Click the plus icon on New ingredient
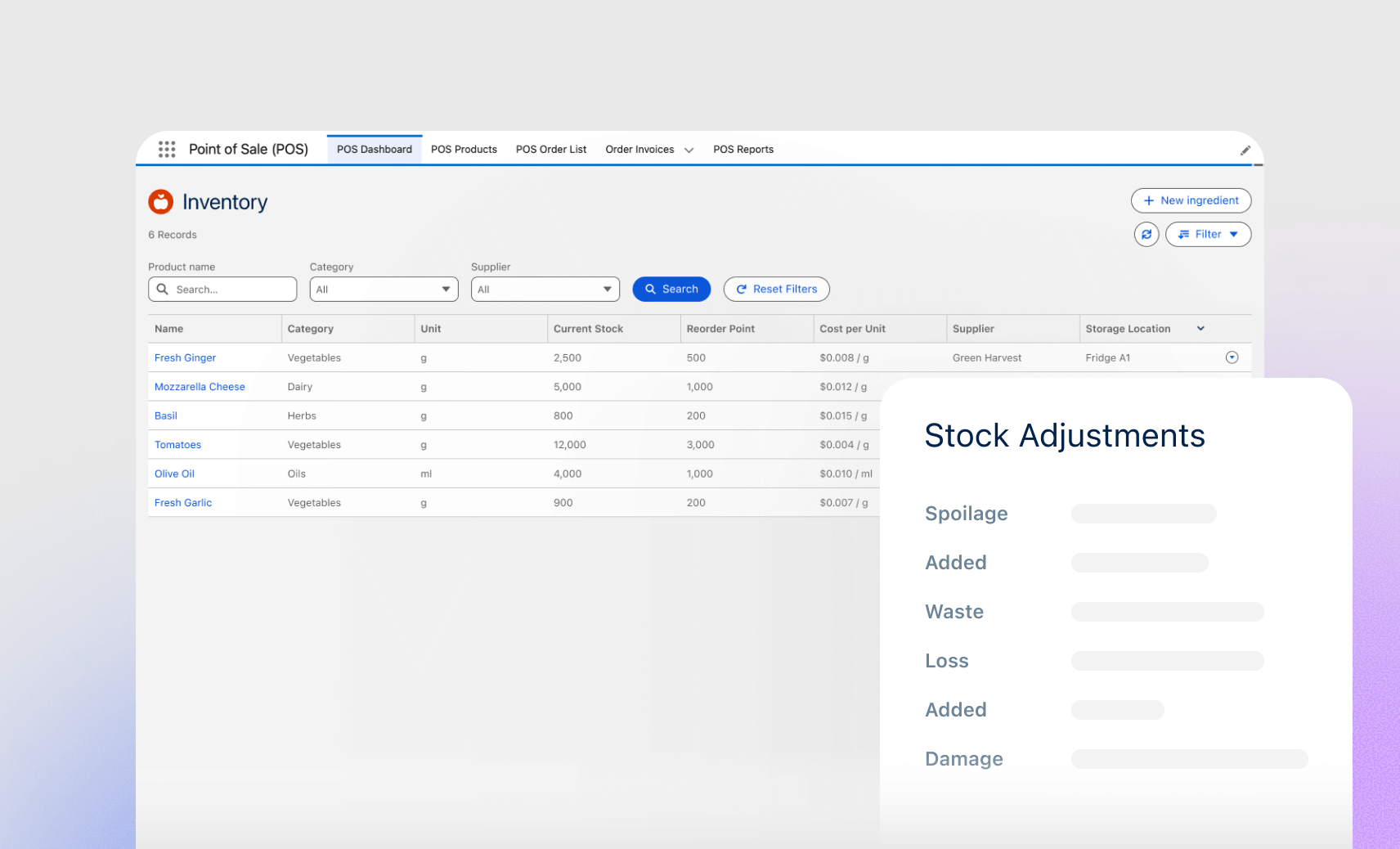1400x849 pixels. point(1148,200)
